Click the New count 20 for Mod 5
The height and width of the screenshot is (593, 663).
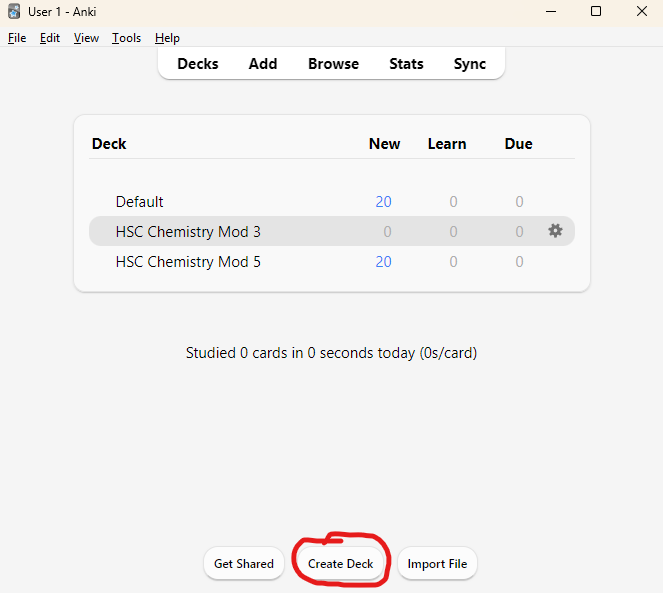(x=384, y=262)
